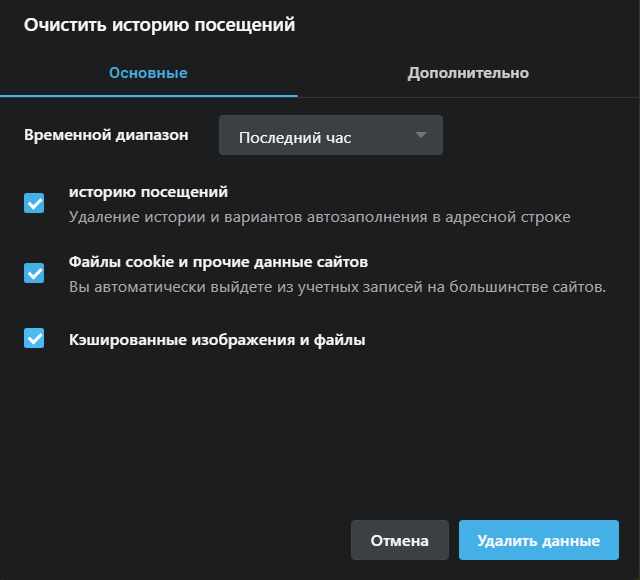Confirm with the Удалить данные button

(x=538, y=540)
